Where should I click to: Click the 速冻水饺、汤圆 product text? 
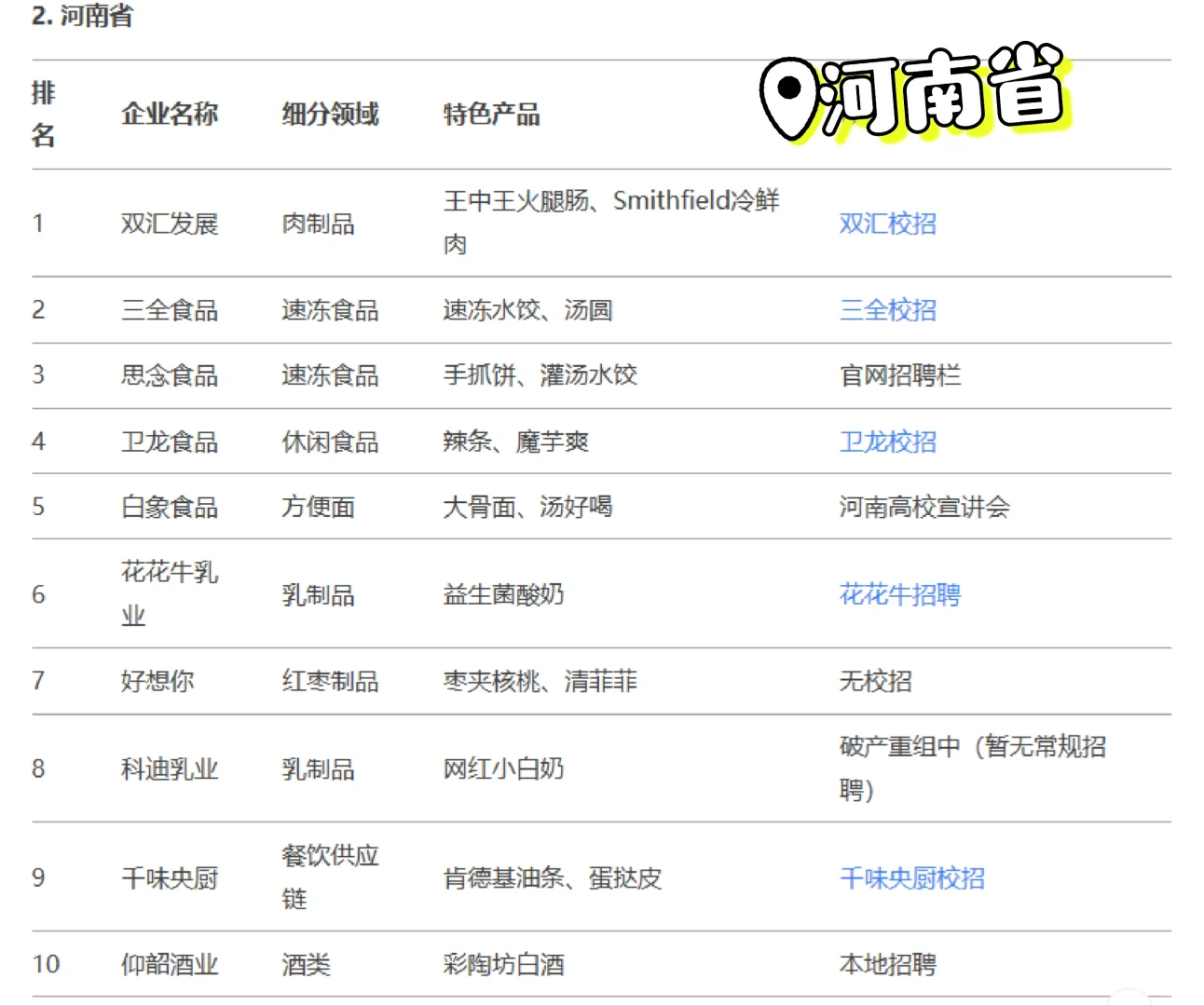coord(527,310)
